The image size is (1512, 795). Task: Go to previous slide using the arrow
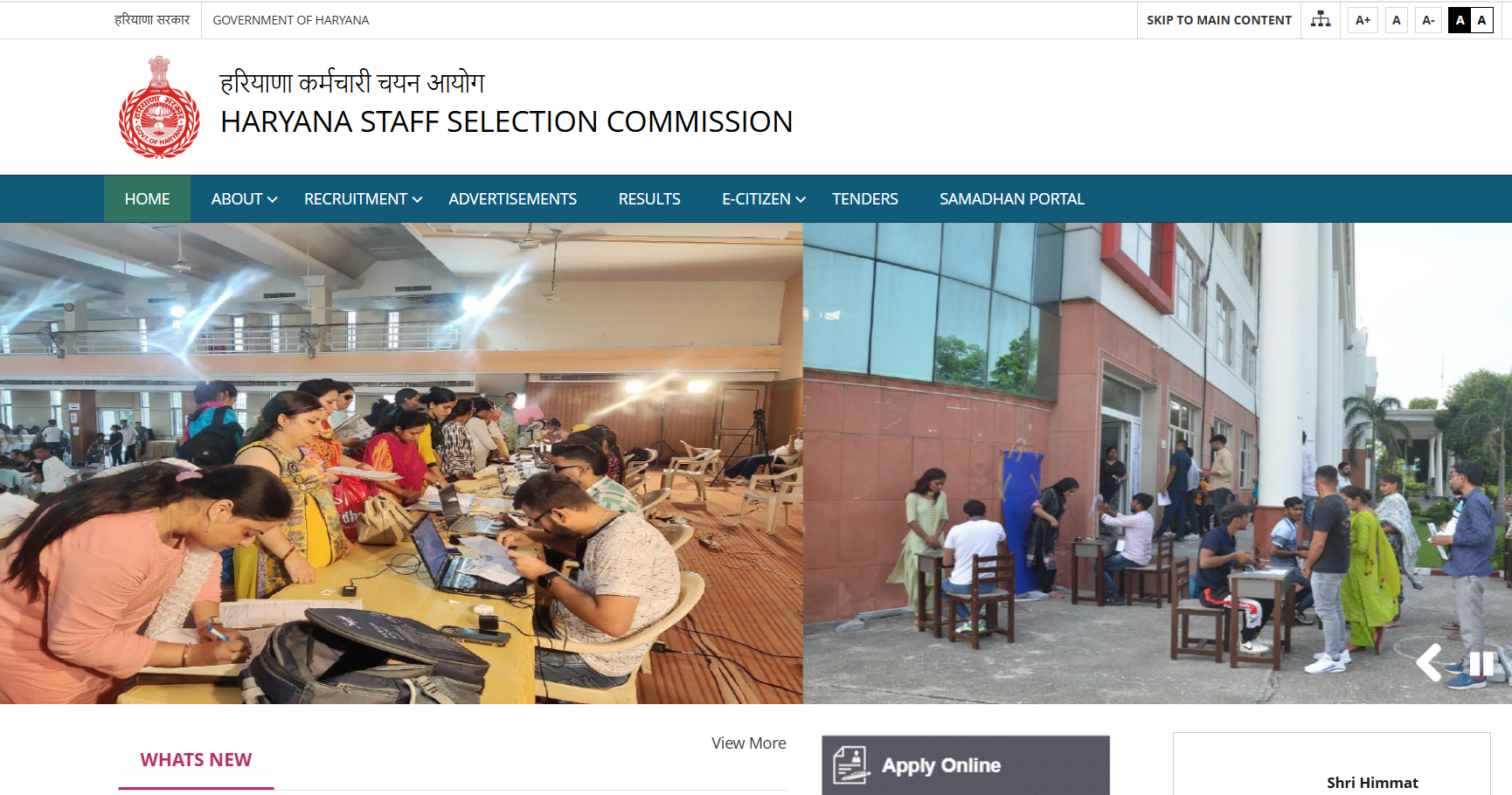click(1430, 662)
